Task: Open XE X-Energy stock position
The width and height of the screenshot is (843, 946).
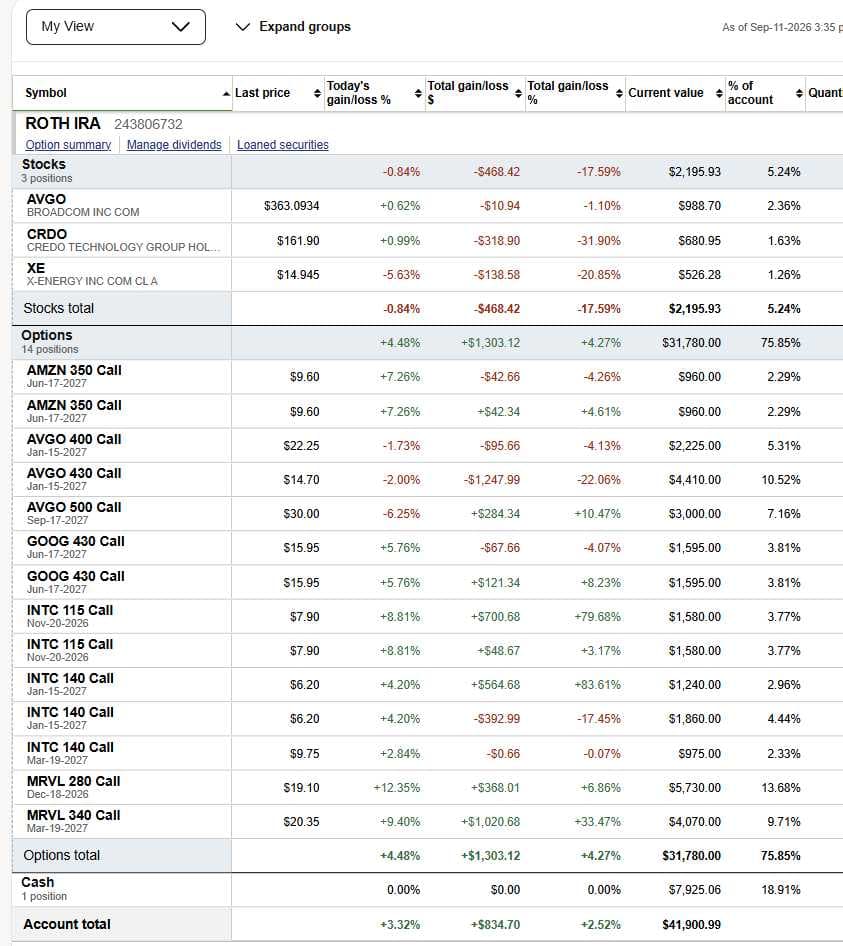Action: (36, 268)
